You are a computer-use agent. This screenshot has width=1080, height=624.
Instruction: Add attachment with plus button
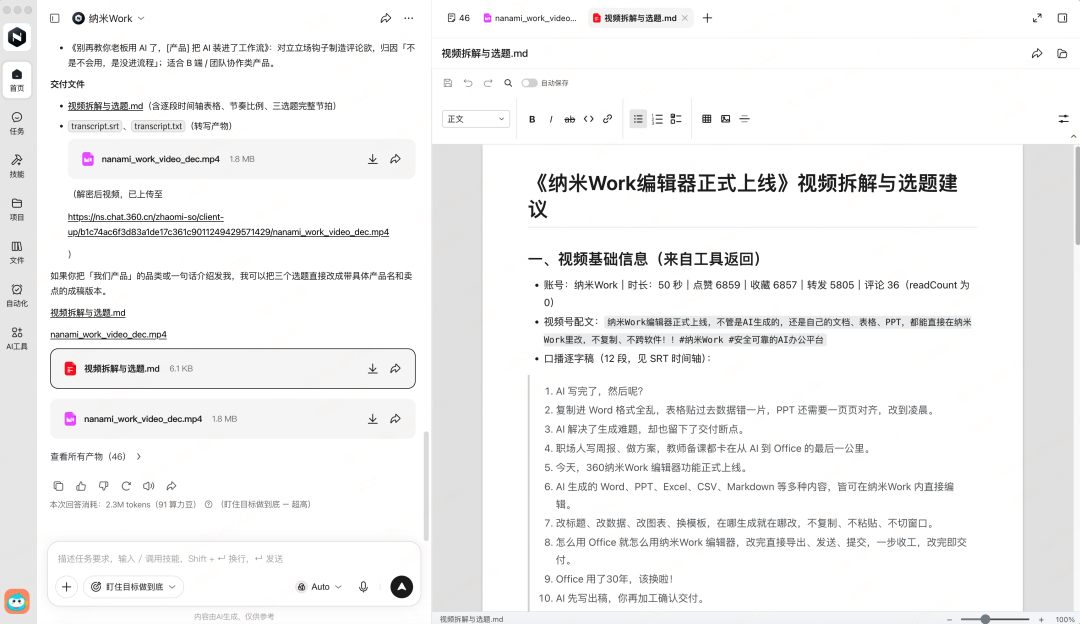66,587
